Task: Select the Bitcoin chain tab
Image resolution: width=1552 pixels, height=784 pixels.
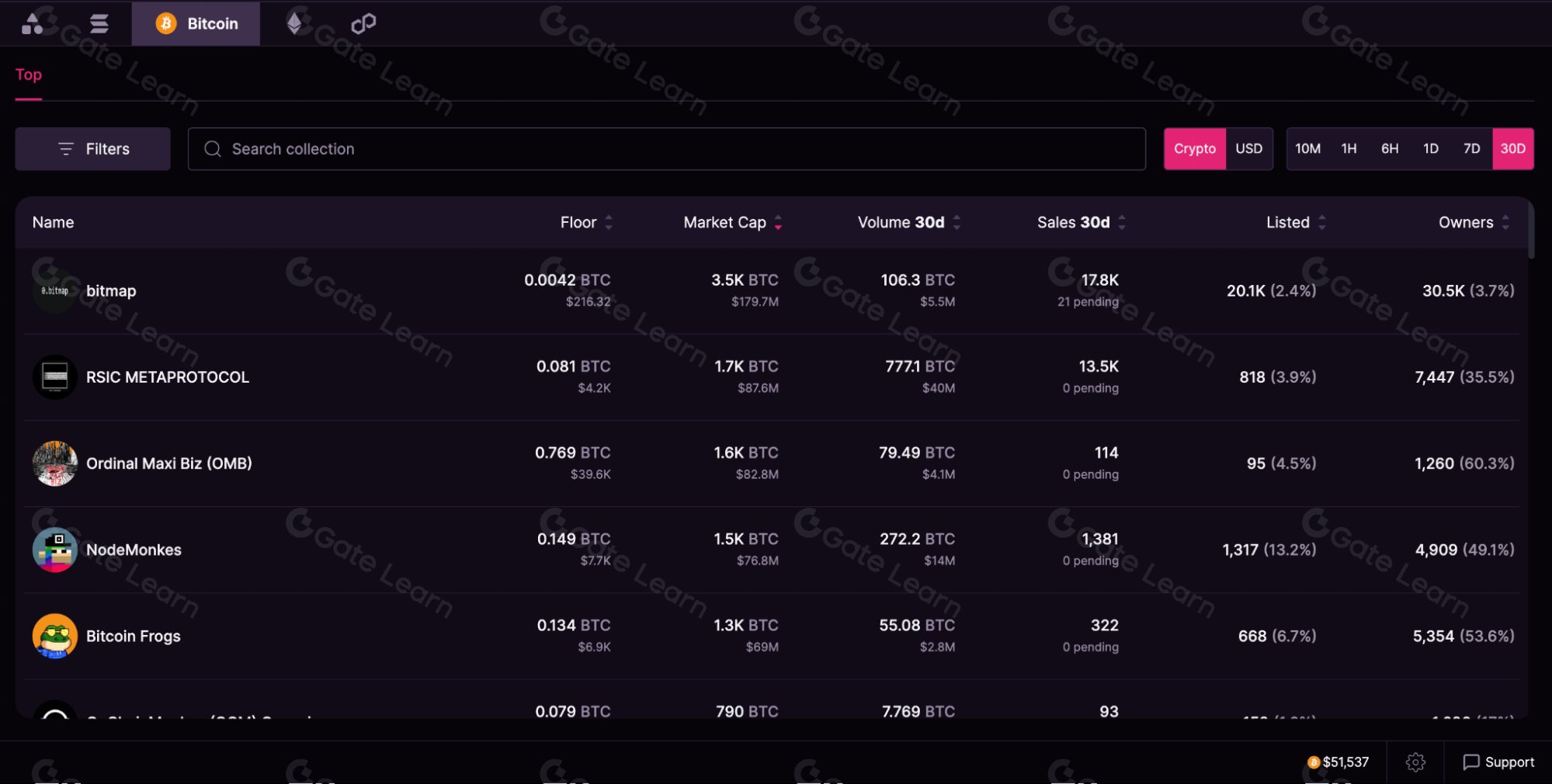Action: pos(196,24)
